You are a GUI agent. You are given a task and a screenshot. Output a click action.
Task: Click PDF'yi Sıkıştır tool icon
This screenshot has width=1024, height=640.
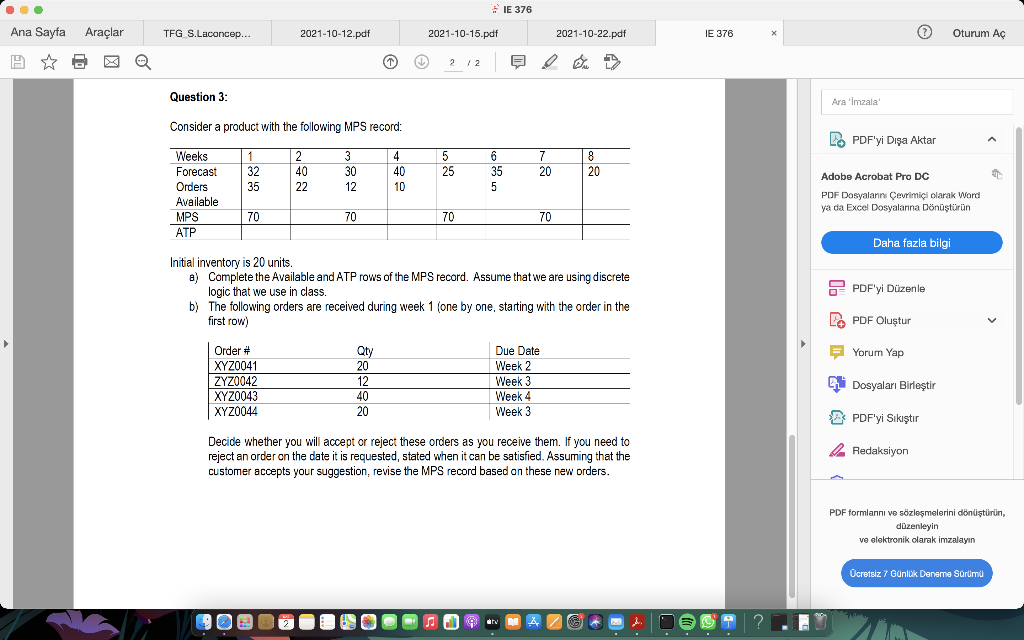click(x=837, y=417)
